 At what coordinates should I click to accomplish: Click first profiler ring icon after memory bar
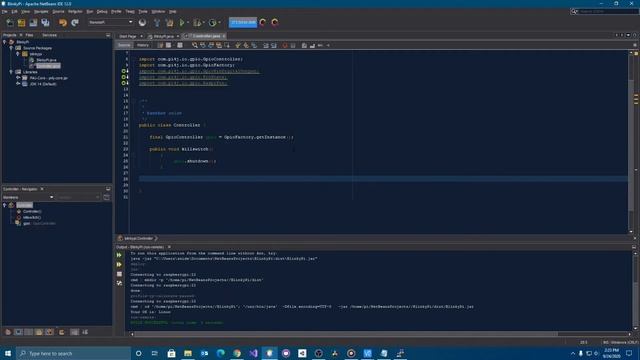pos(263,22)
